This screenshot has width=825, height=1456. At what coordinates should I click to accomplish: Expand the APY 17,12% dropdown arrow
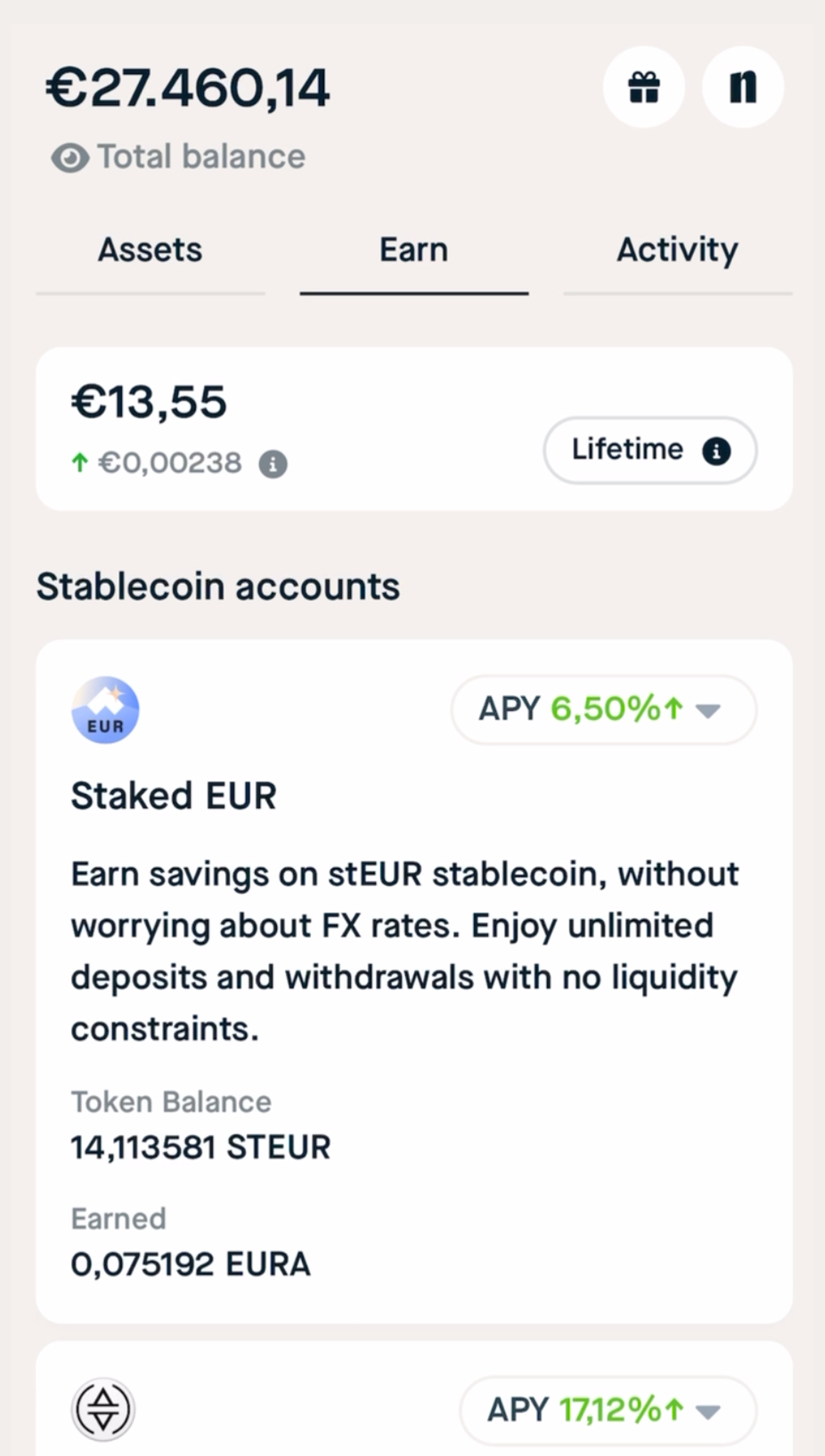[x=708, y=1412]
